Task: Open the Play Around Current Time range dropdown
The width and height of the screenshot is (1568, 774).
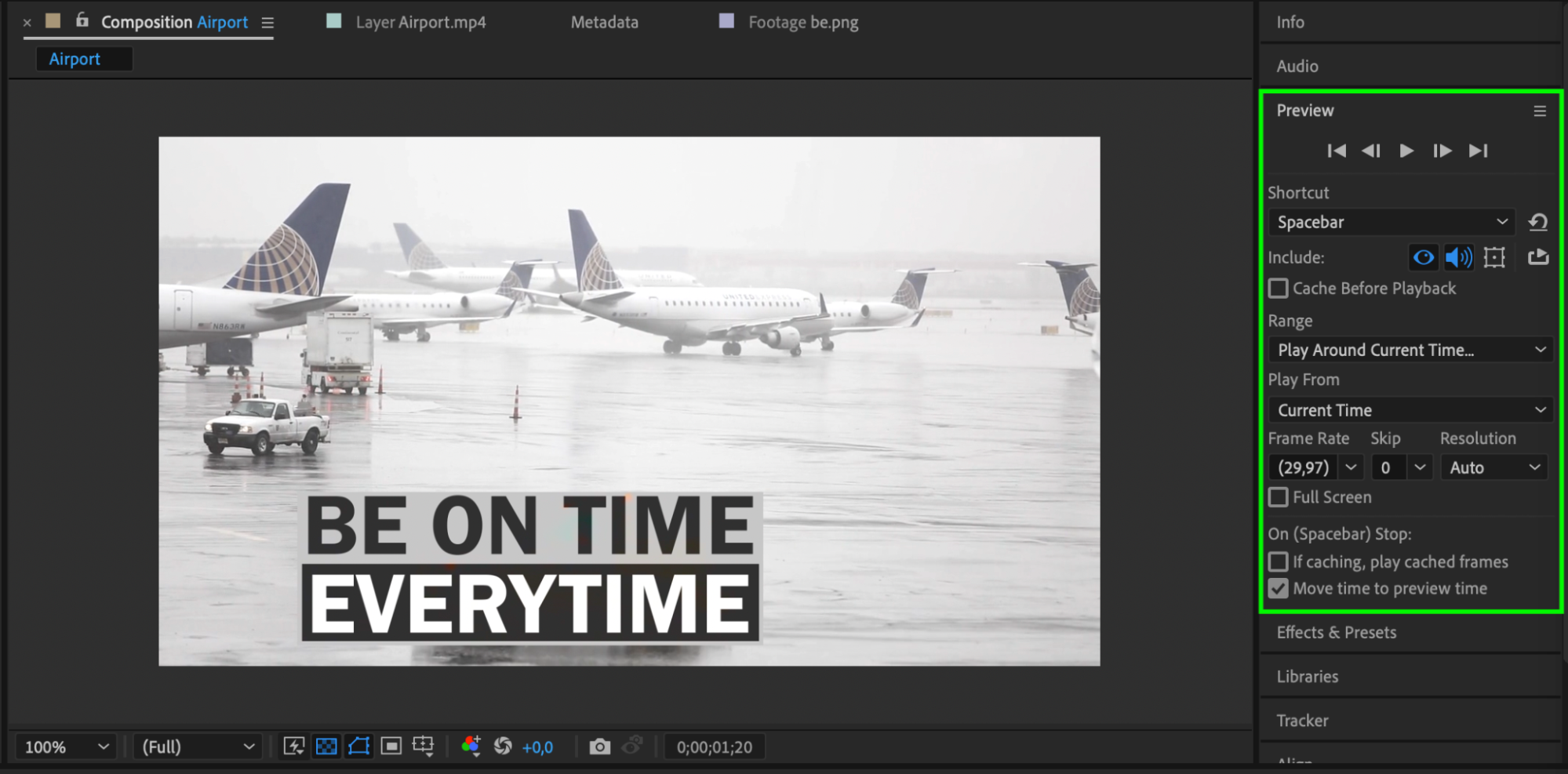Action: coord(1410,350)
